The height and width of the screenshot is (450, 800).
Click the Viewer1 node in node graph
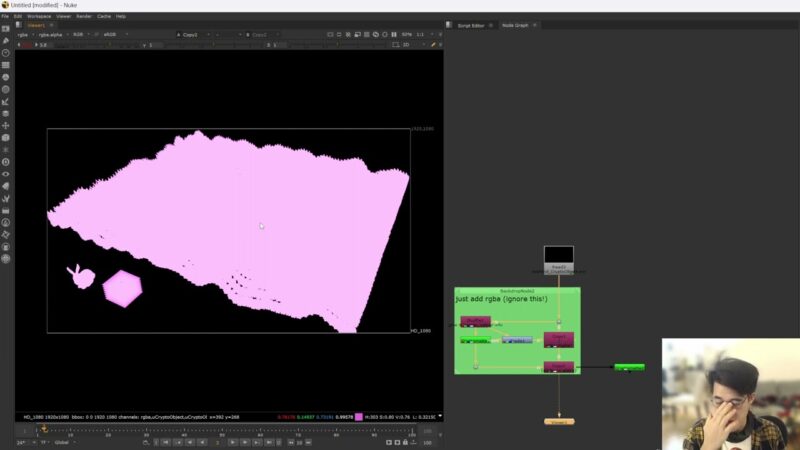coord(559,421)
